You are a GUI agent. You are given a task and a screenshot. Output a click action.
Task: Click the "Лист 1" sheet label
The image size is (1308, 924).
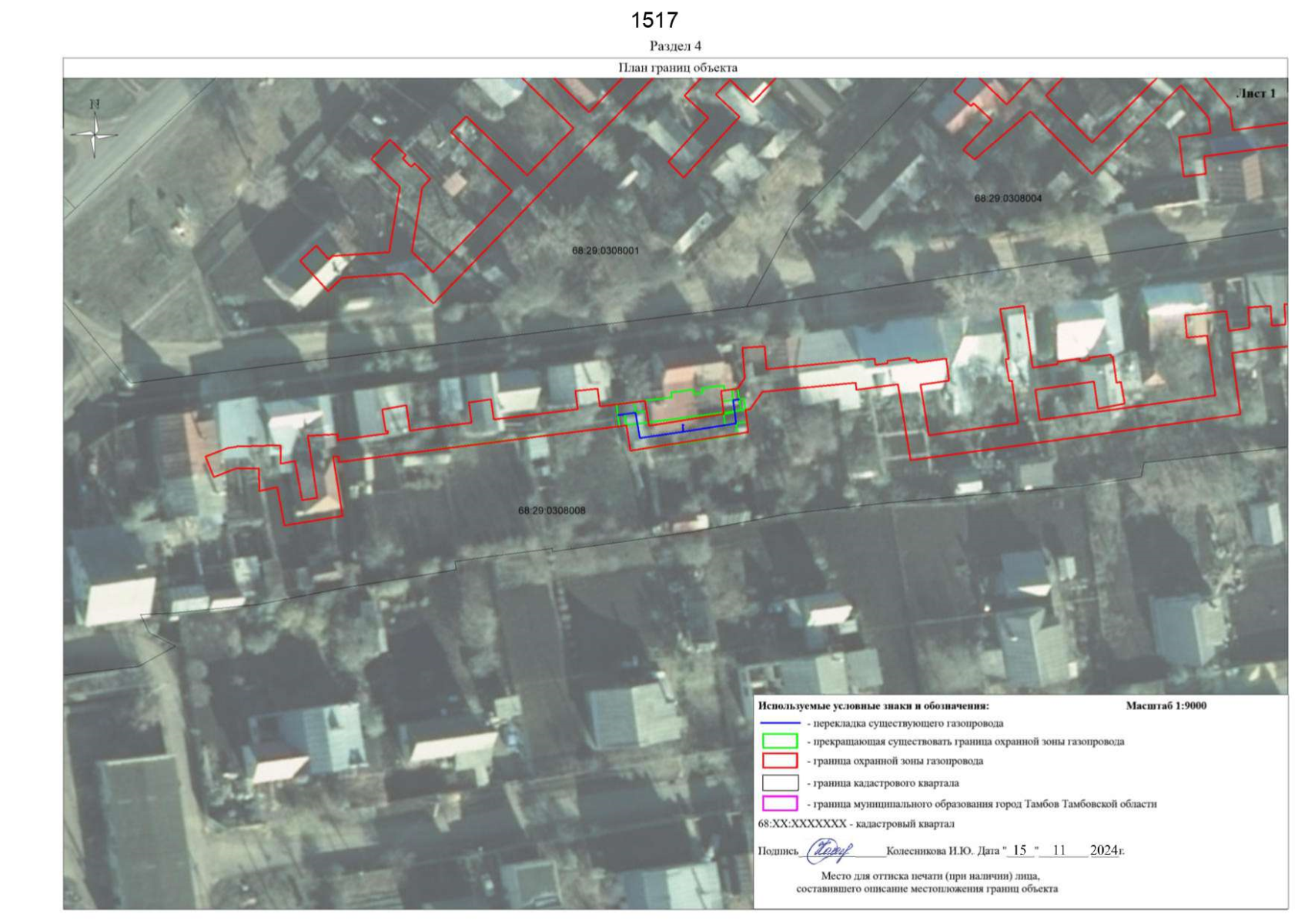point(1256,94)
